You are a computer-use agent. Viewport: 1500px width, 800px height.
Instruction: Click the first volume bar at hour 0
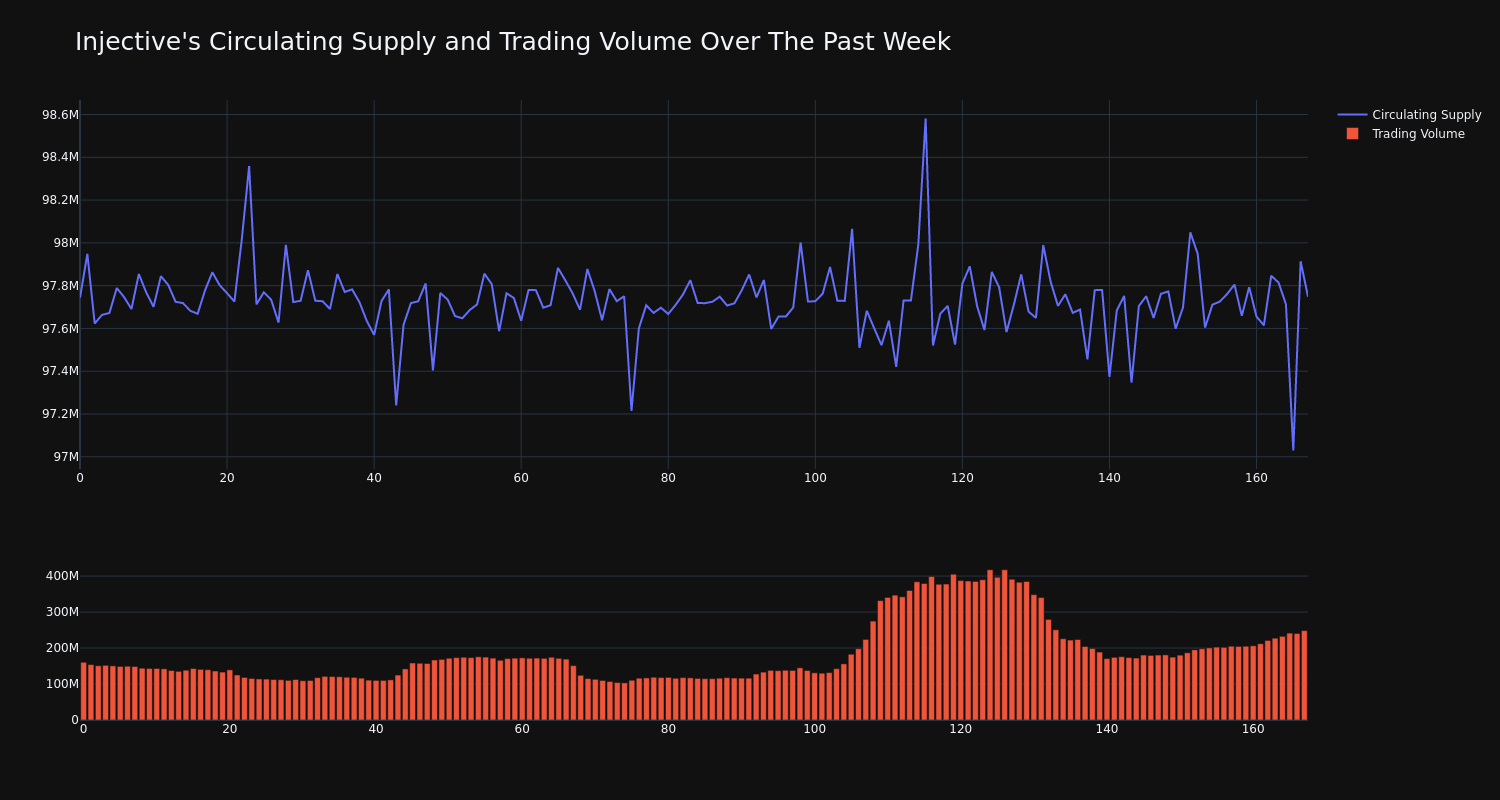click(83, 691)
